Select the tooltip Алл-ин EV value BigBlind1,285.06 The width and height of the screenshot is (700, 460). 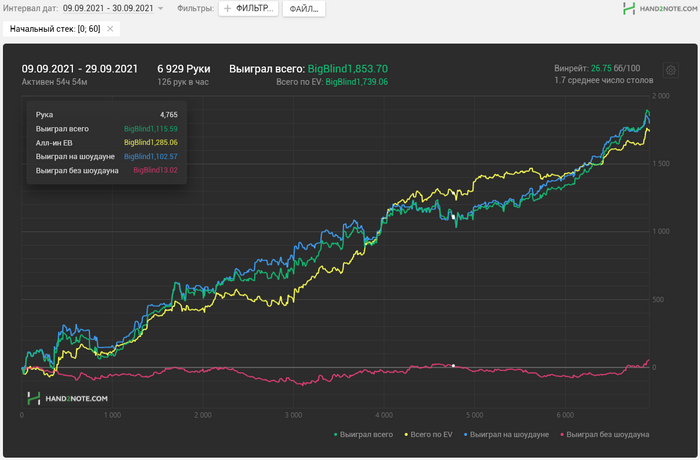click(150, 142)
